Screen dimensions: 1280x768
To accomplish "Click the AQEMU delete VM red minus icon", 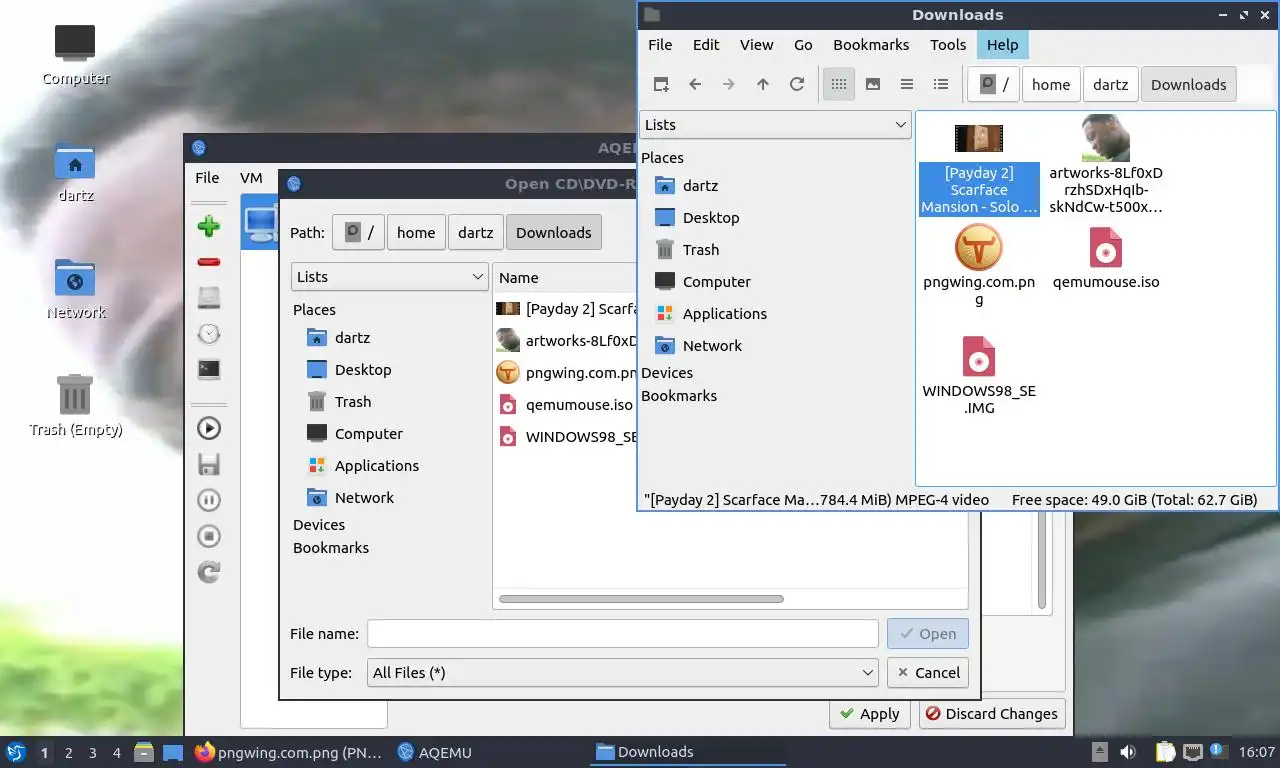I will tap(209, 262).
